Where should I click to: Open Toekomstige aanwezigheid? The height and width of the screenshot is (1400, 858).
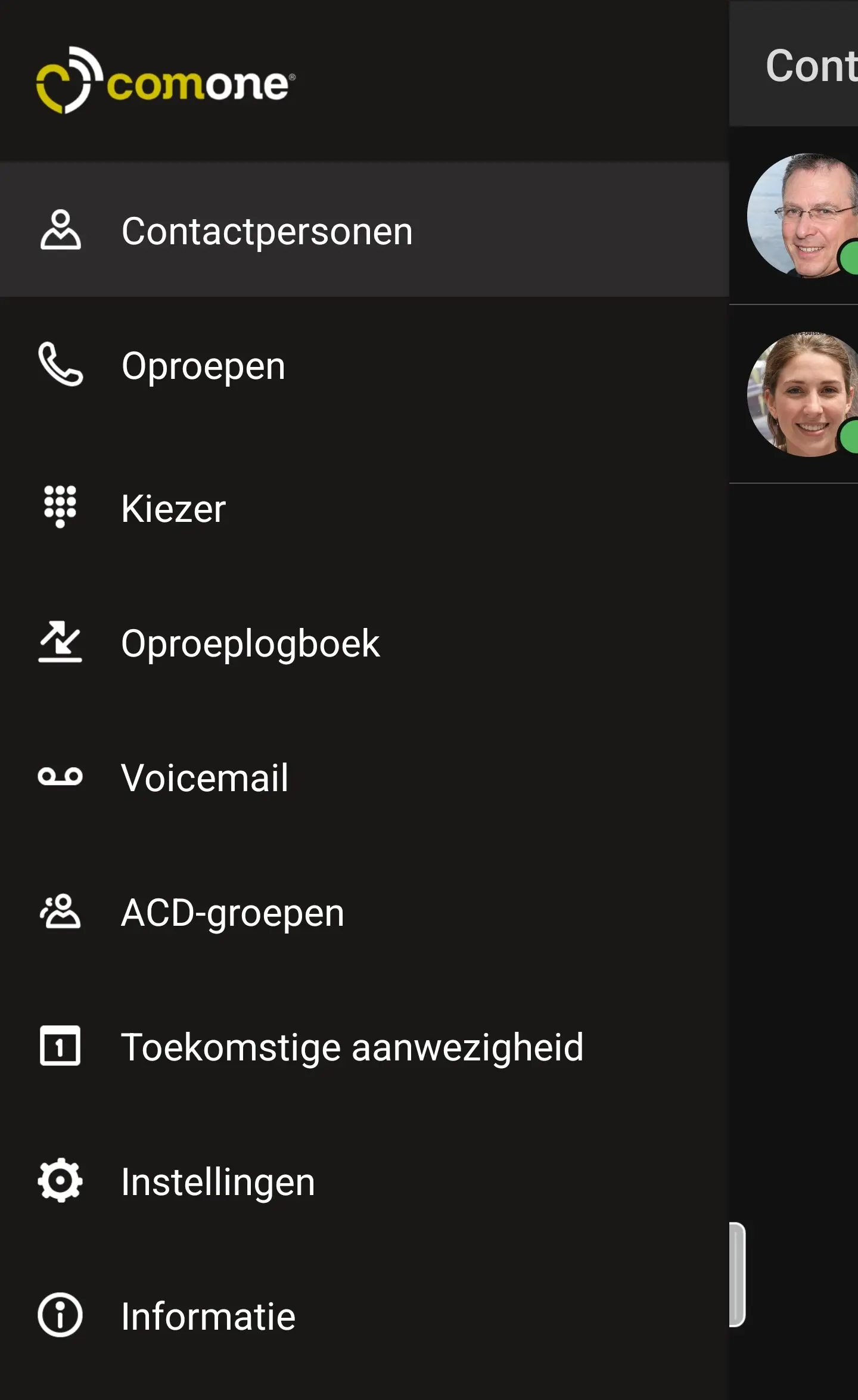pyautogui.click(x=352, y=1047)
